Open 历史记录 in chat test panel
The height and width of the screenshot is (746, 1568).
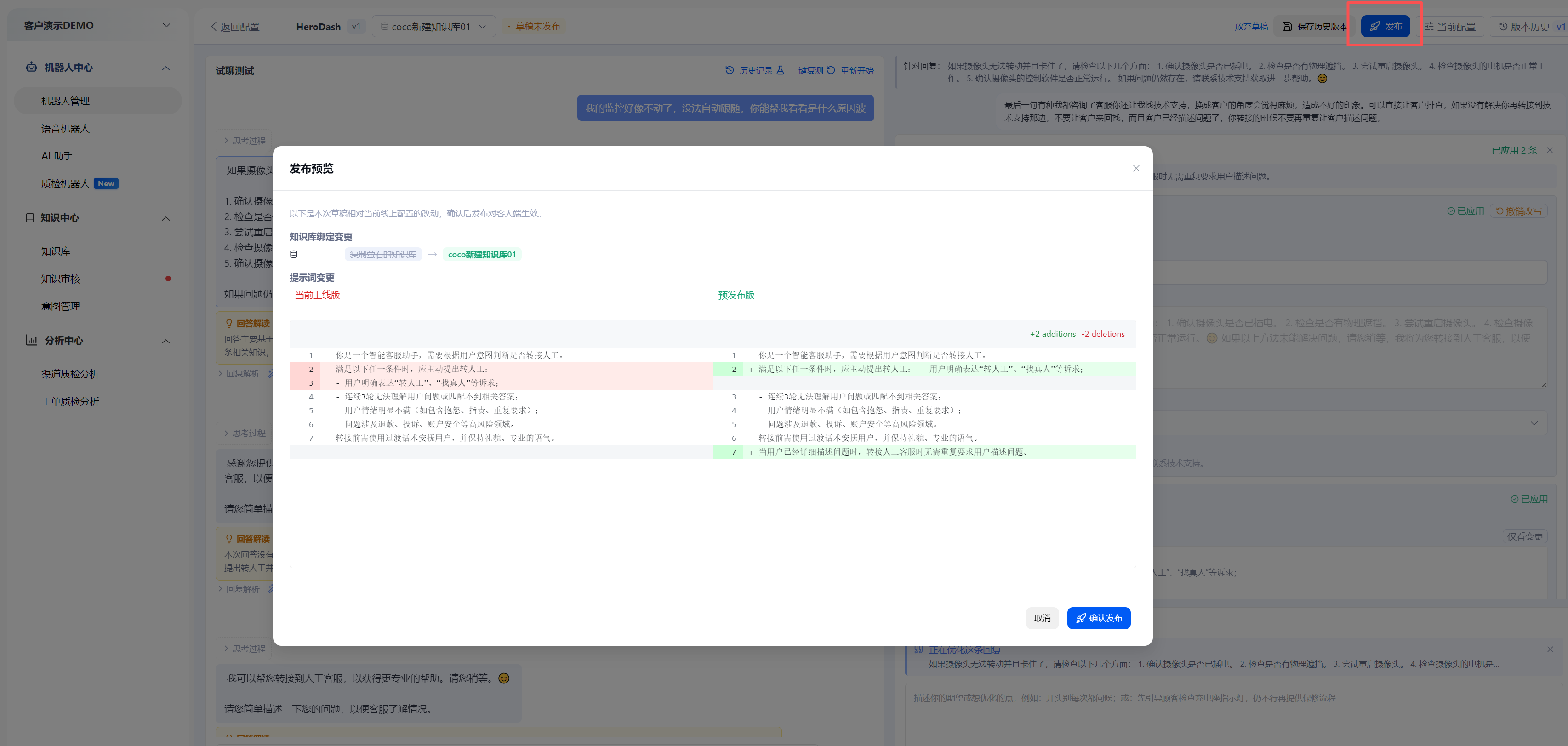pos(749,71)
